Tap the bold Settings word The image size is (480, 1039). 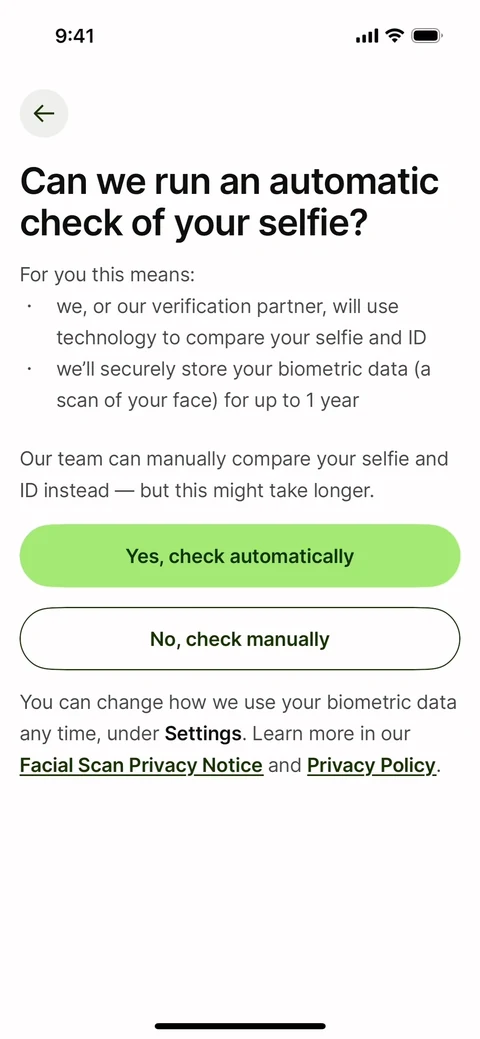point(203,734)
